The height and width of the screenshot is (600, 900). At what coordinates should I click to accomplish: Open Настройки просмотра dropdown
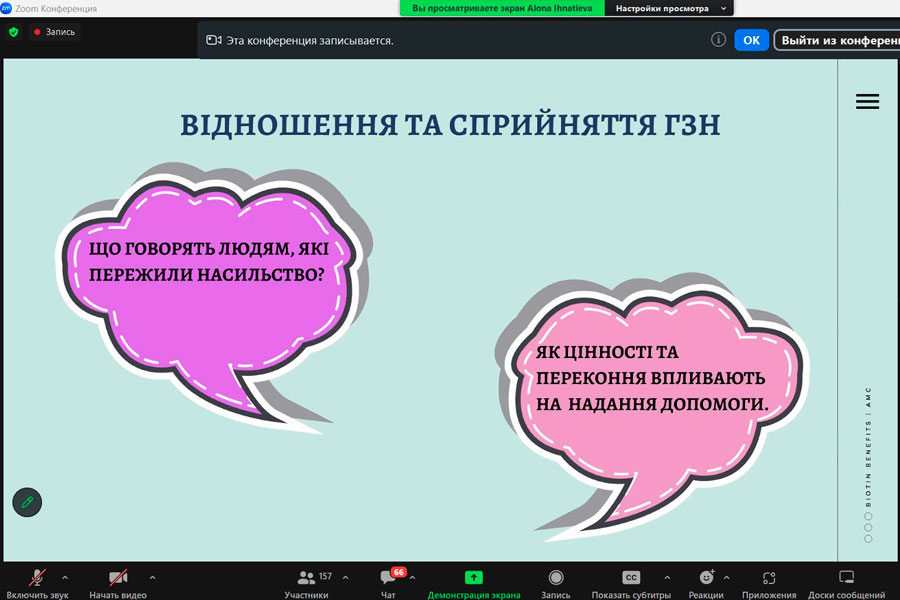[669, 8]
